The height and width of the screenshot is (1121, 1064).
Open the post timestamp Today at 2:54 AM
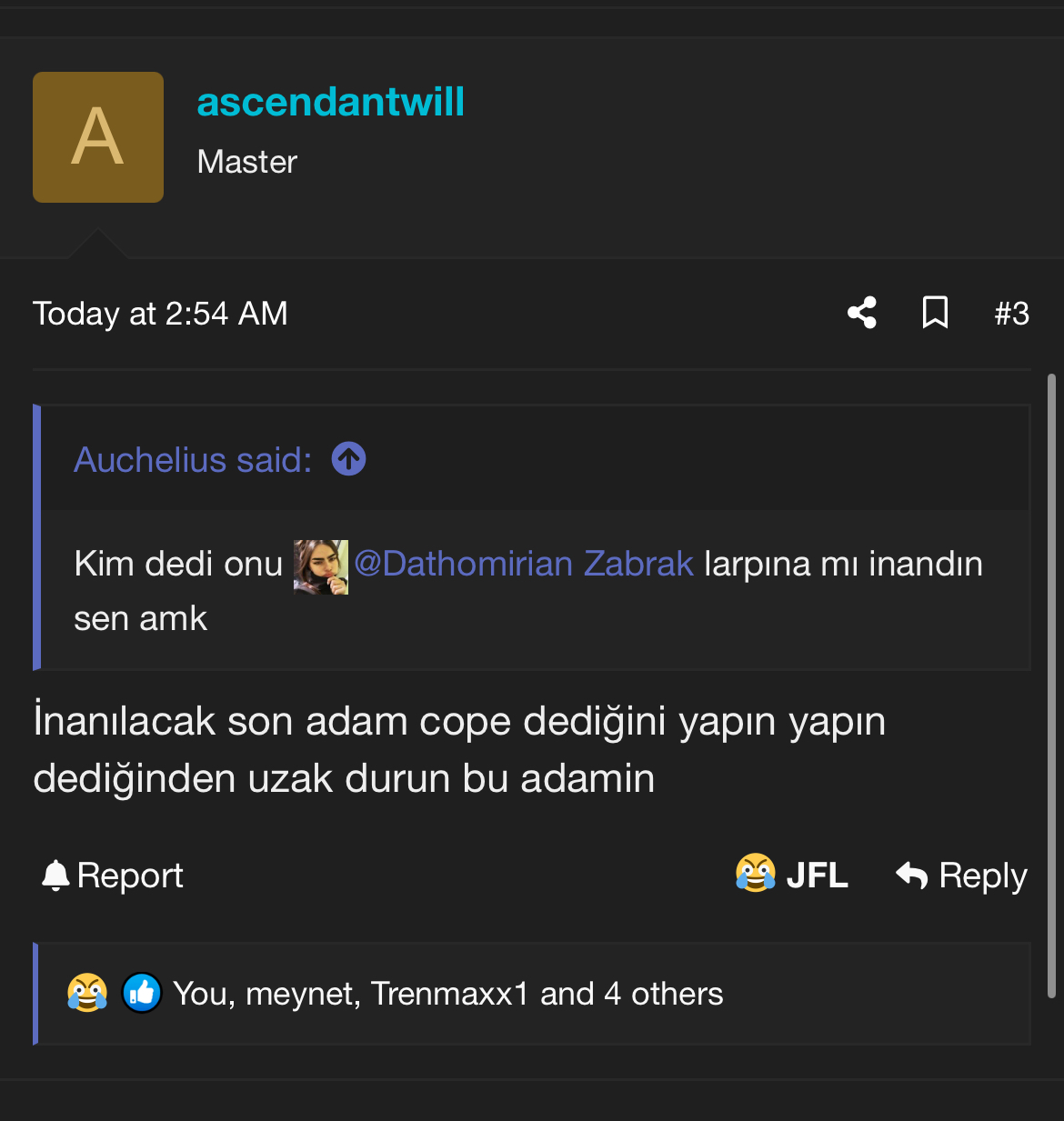(x=160, y=314)
